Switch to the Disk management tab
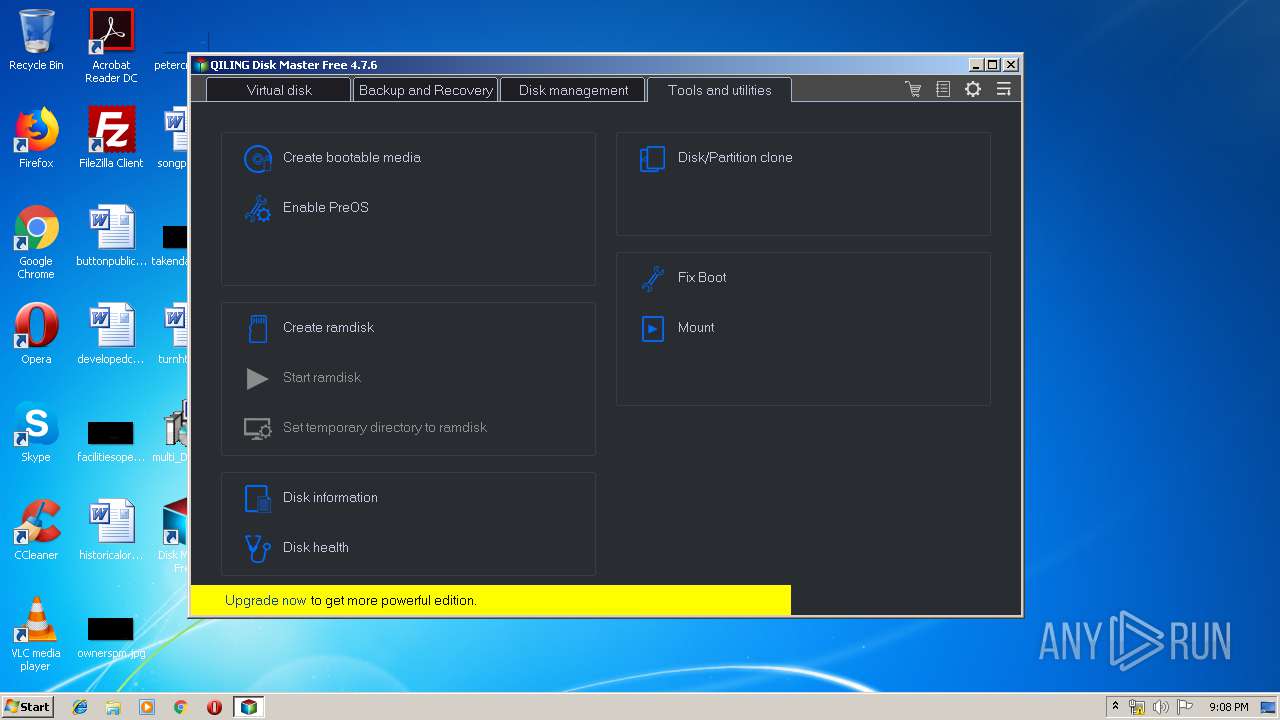1280x720 pixels. 573,90
